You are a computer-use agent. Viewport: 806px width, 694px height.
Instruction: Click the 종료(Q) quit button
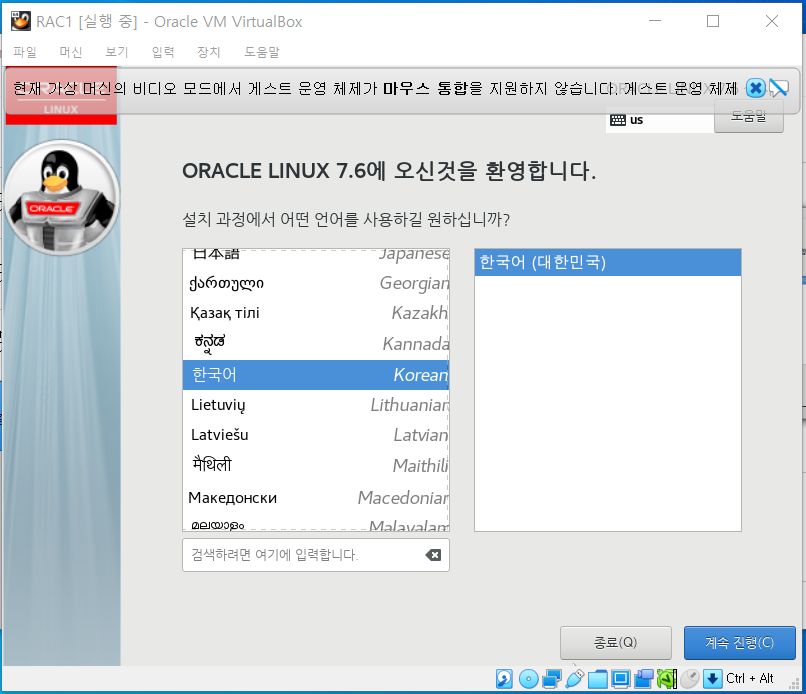click(616, 643)
